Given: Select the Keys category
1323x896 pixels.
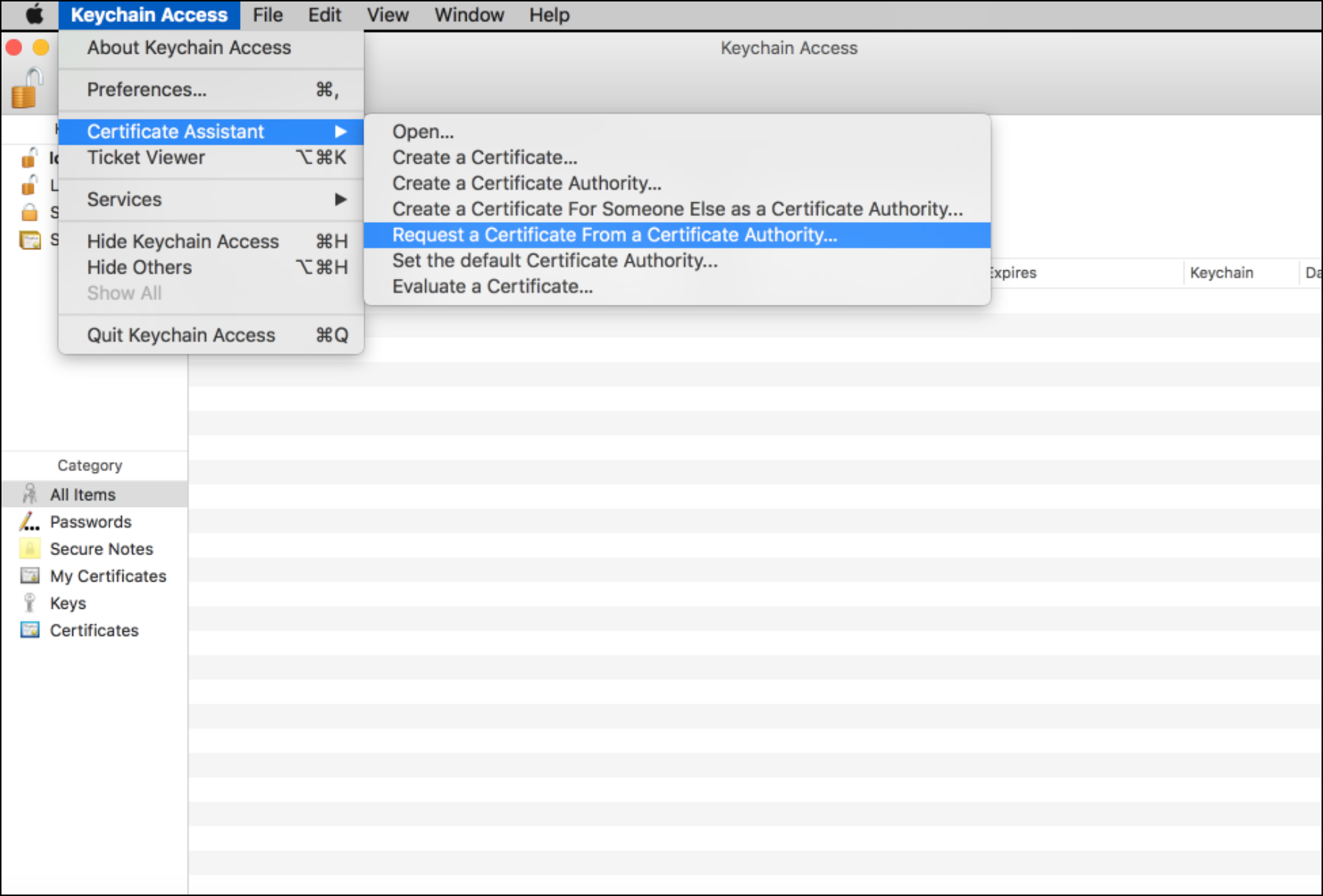Looking at the screenshot, I should tap(94, 603).
